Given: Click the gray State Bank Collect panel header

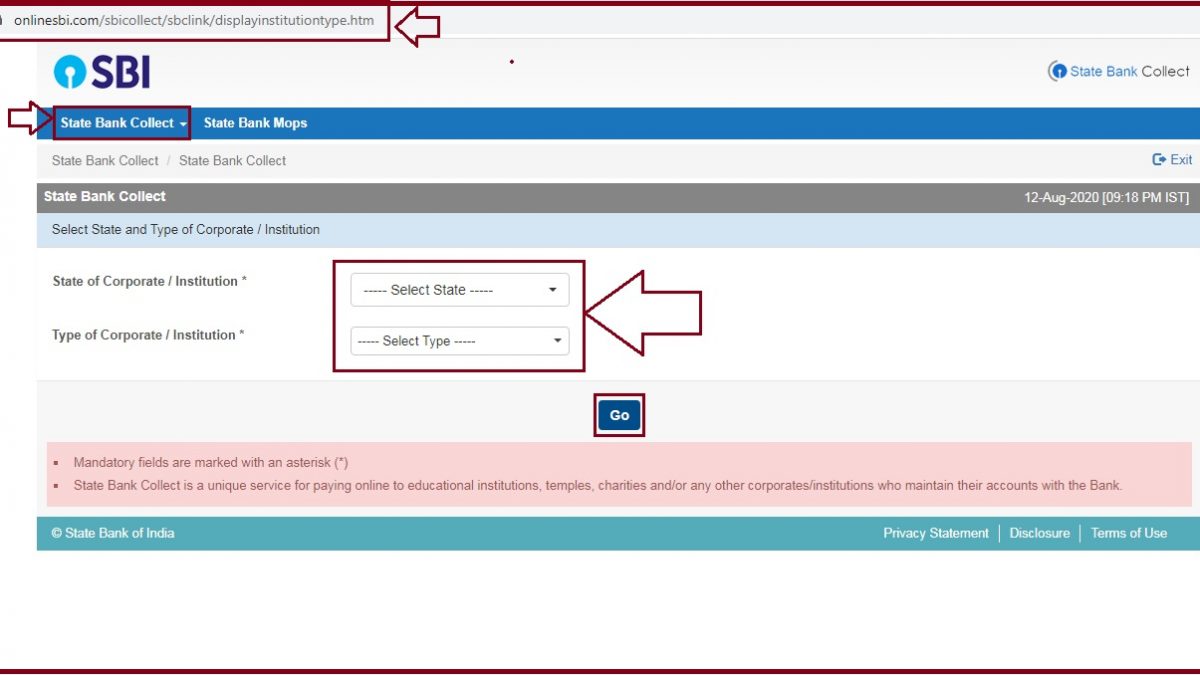Looking at the screenshot, I should click(x=105, y=196).
